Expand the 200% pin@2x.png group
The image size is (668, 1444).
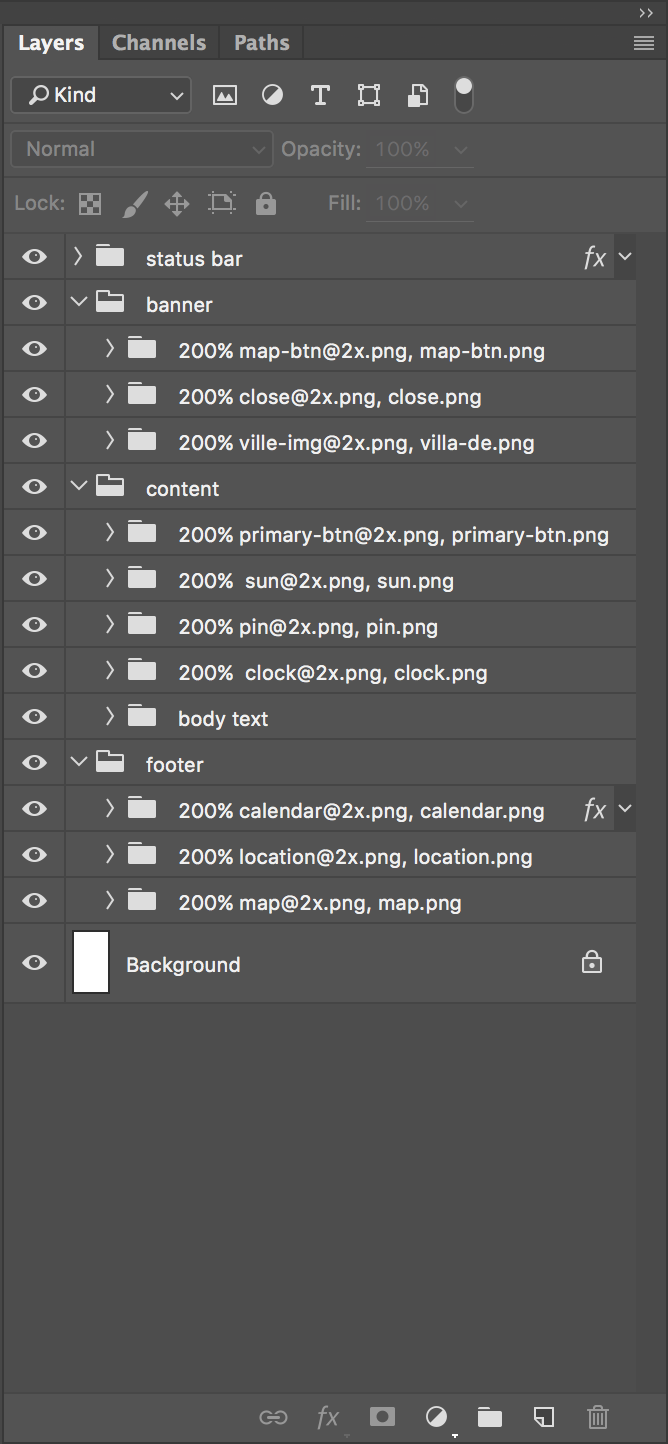[x=111, y=625]
